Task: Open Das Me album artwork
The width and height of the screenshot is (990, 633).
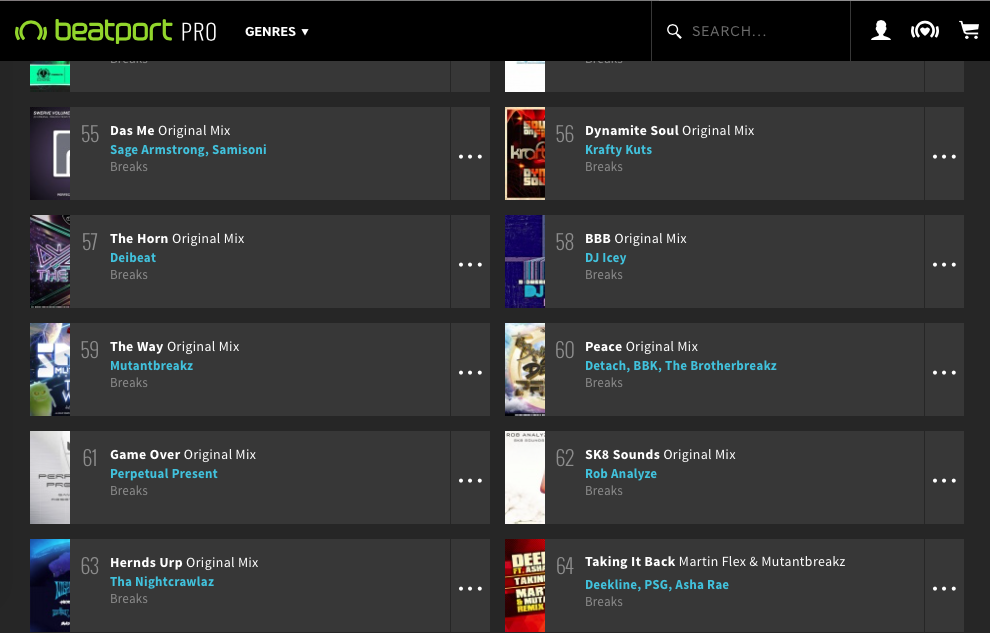Action: click(x=50, y=153)
